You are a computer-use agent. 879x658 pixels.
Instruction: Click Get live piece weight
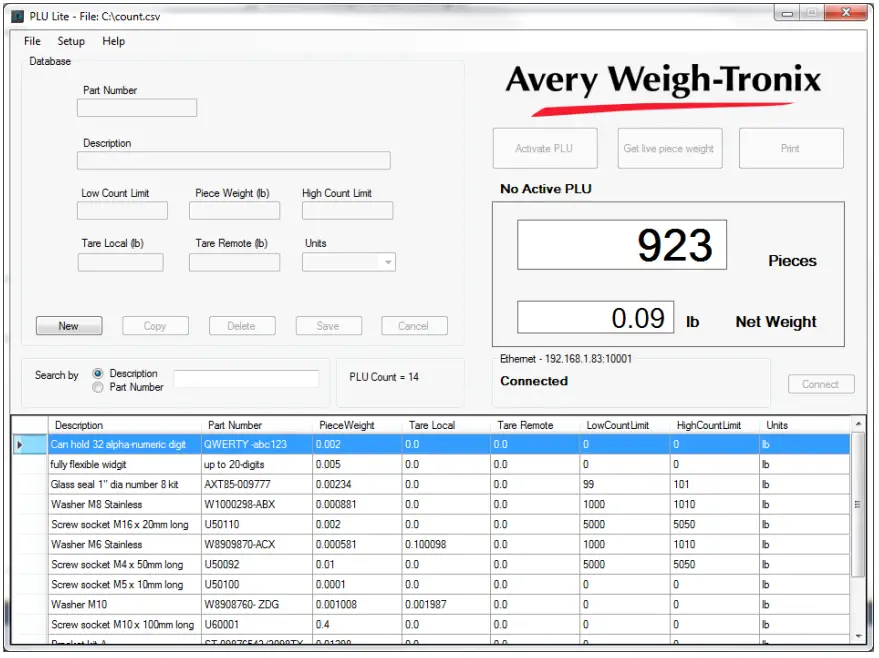coord(668,147)
